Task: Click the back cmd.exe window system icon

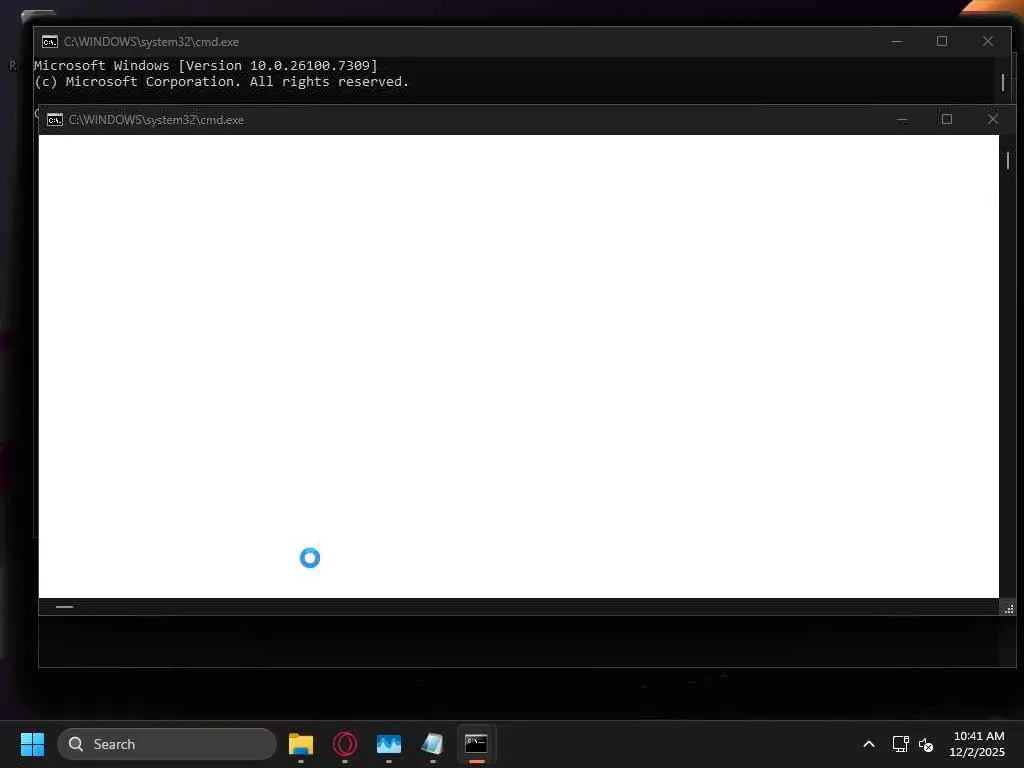Action: coord(50,42)
